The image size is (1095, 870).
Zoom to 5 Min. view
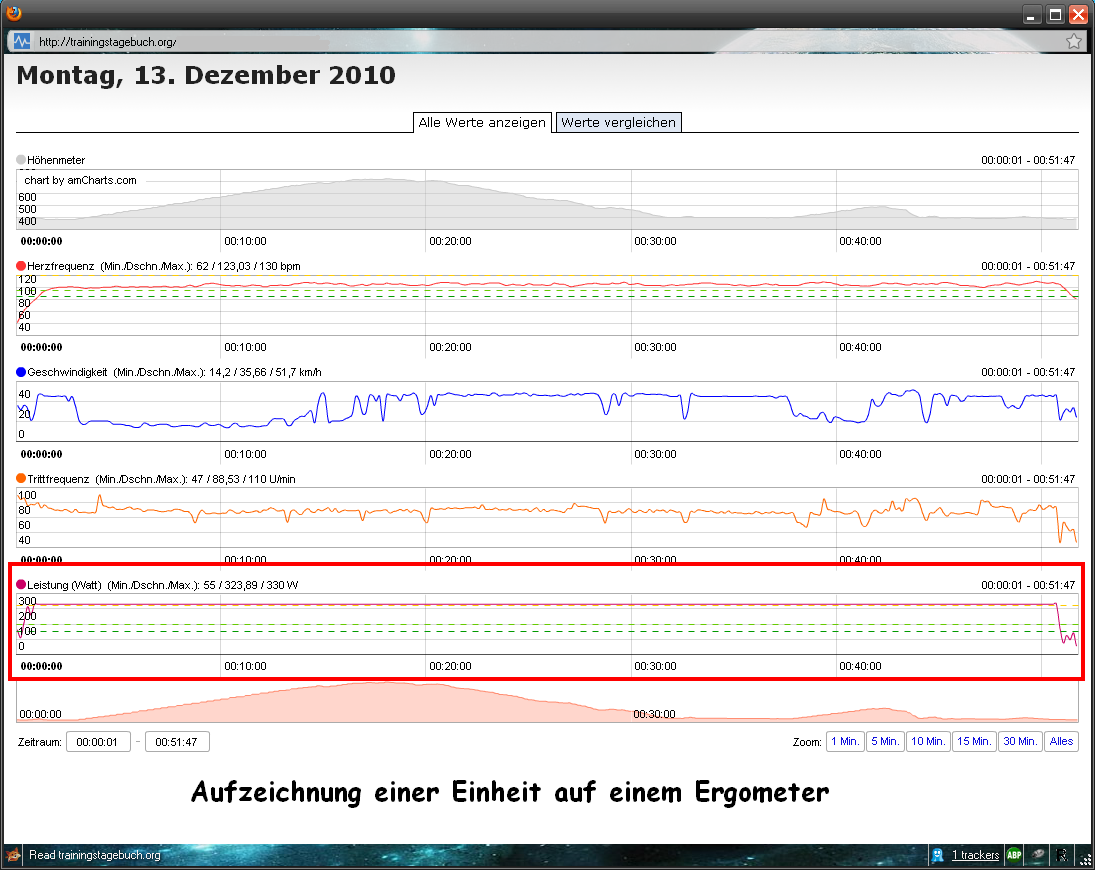point(884,741)
